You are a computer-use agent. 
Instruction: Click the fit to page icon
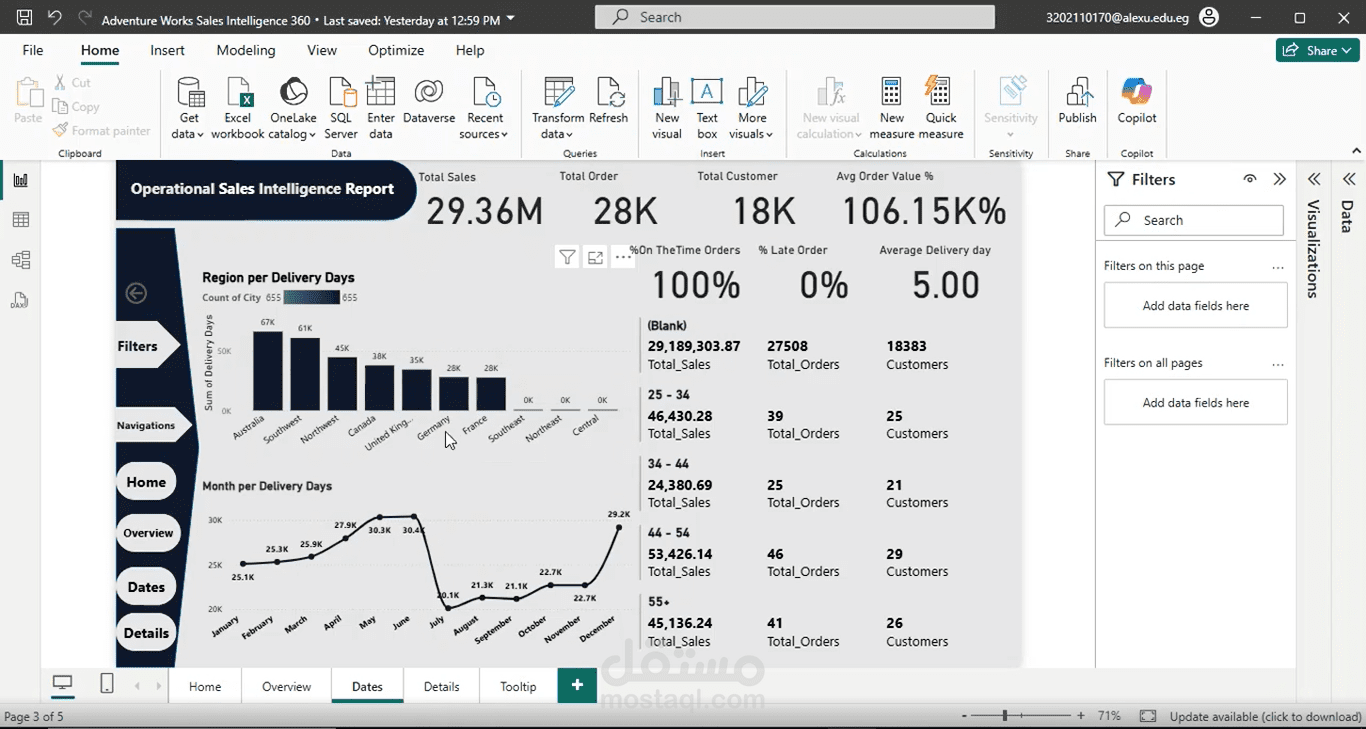coord(1148,716)
